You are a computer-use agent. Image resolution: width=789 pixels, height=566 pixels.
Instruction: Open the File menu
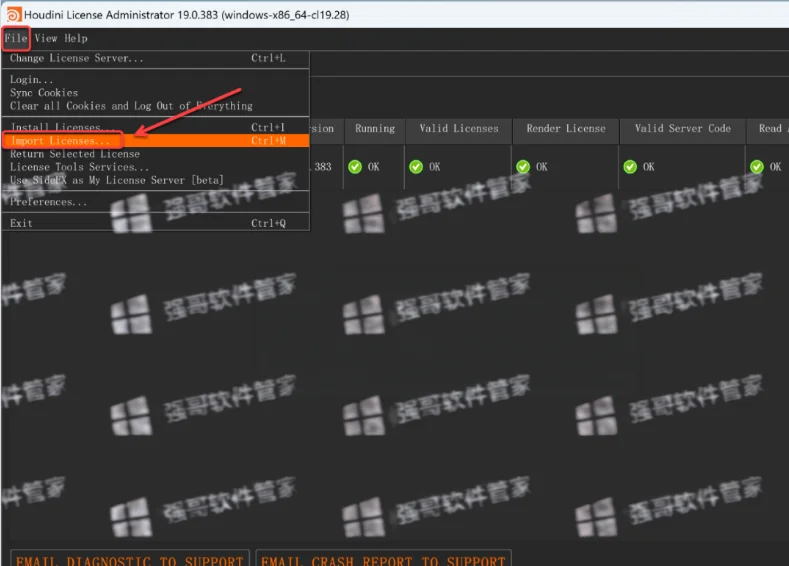coord(16,38)
